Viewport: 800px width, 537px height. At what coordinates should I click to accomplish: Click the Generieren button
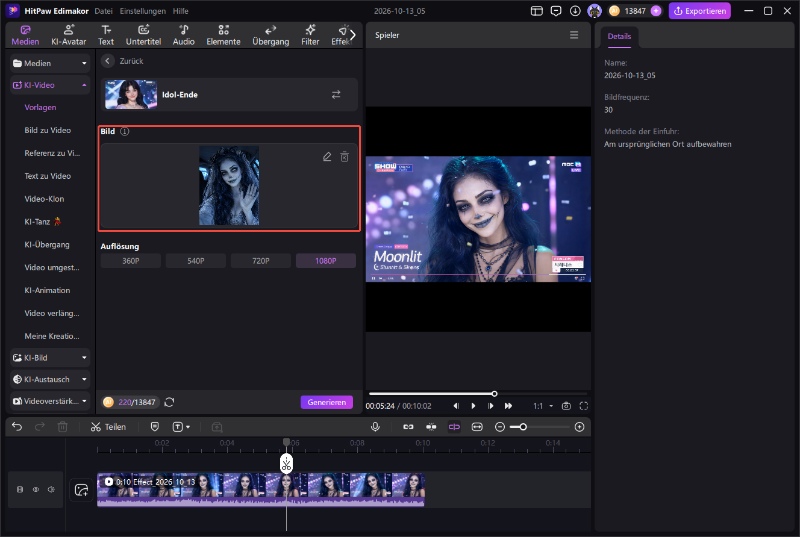327,402
